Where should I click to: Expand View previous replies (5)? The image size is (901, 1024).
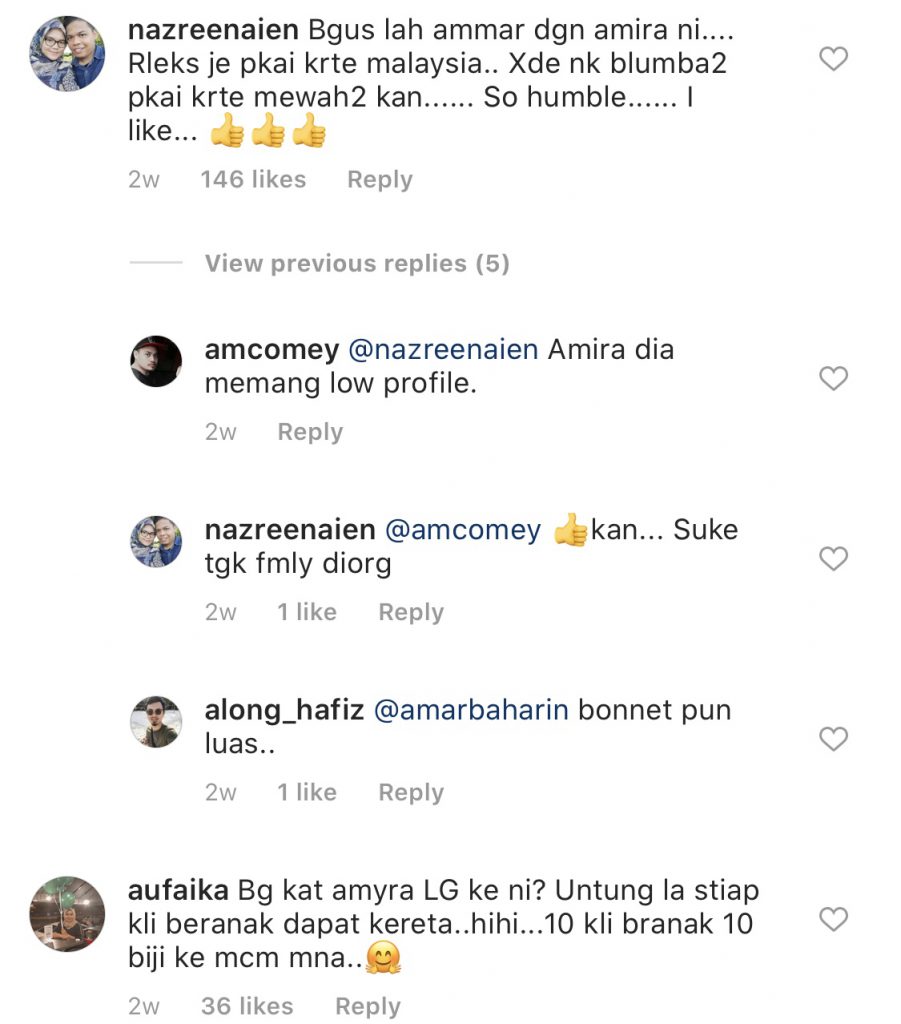coord(357,264)
